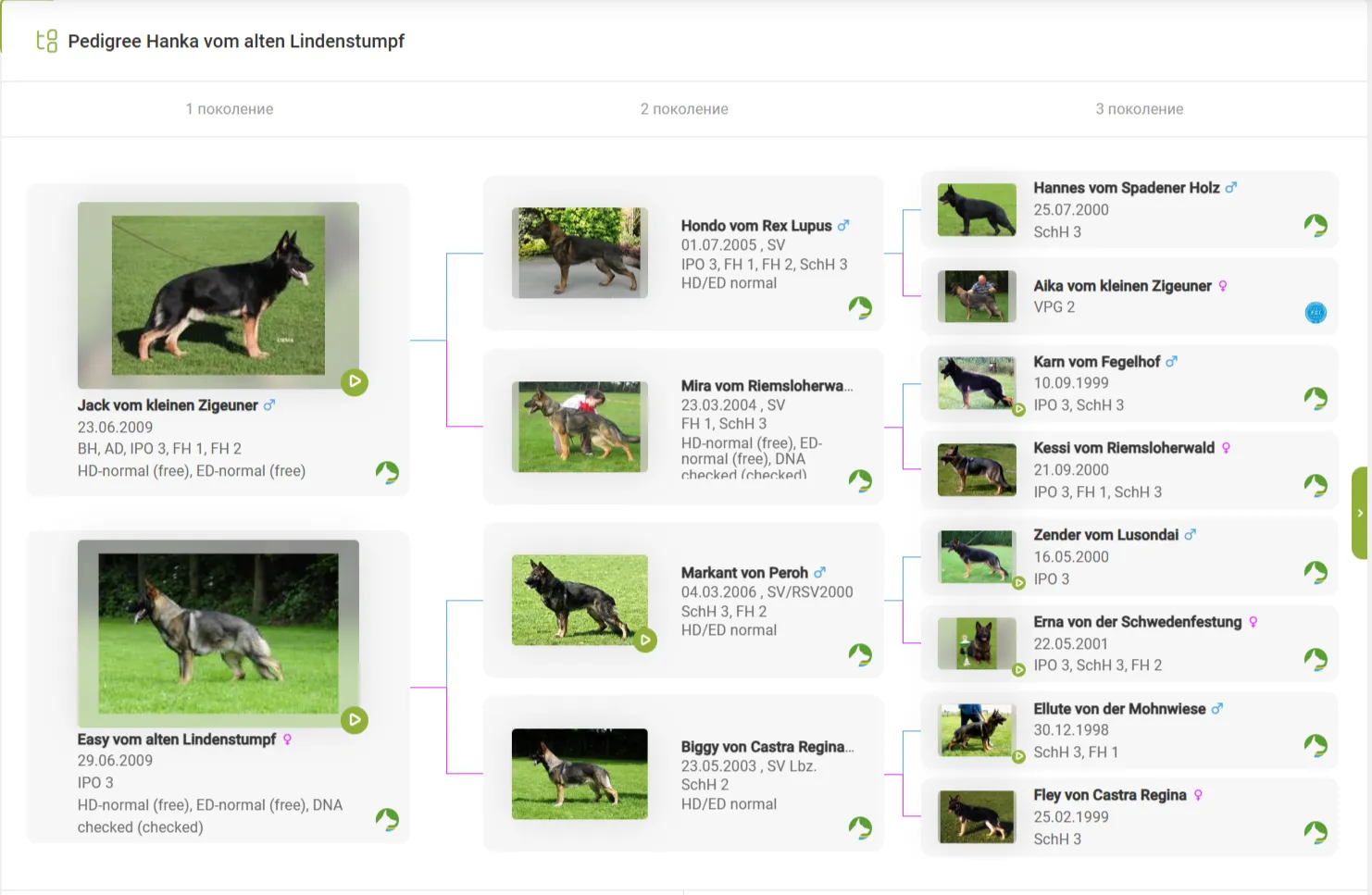
Task: Expand the green side panel arrow on right edge
Action: (x=1360, y=513)
